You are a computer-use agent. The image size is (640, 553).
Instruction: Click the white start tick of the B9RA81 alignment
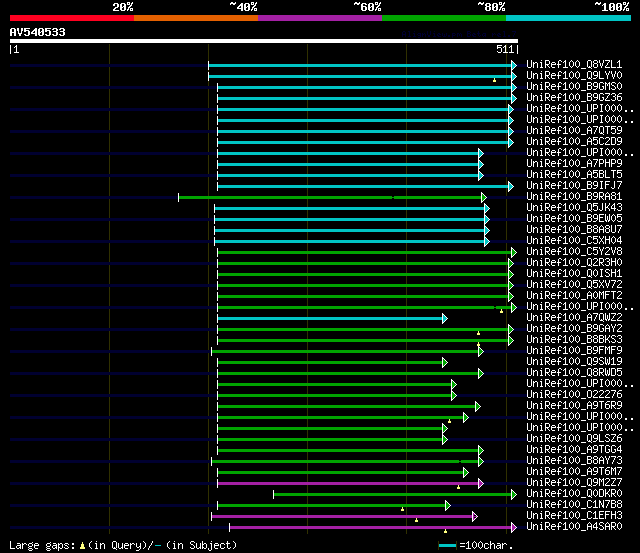click(x=178, y=198)
